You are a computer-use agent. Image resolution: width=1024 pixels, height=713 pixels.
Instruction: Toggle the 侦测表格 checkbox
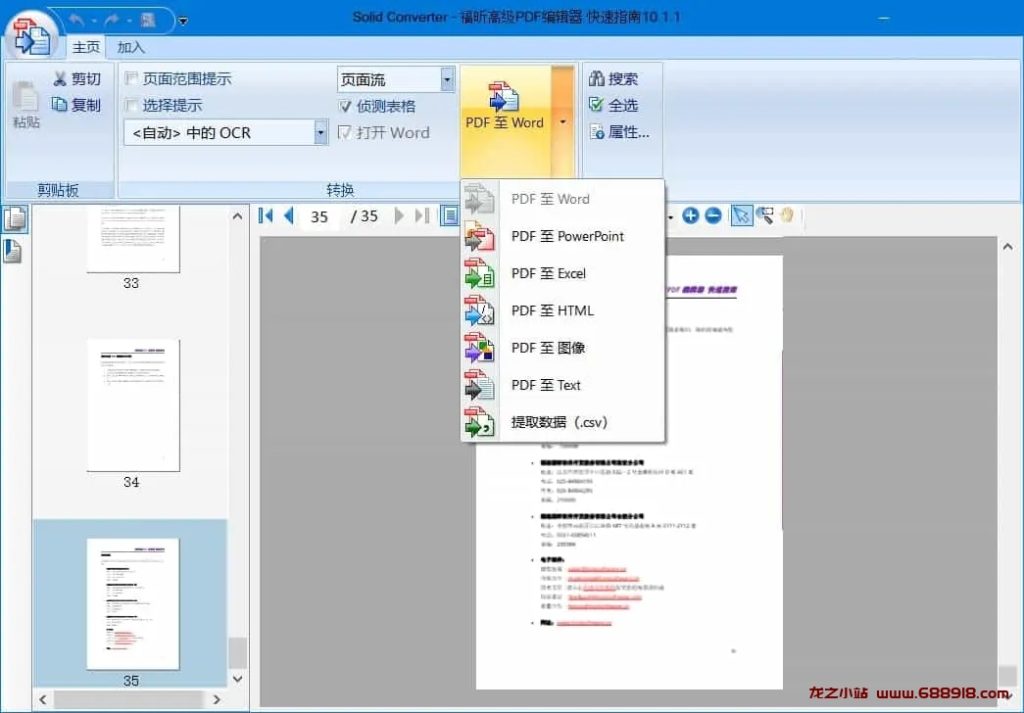pyautogui.click(x=345, y=106)
